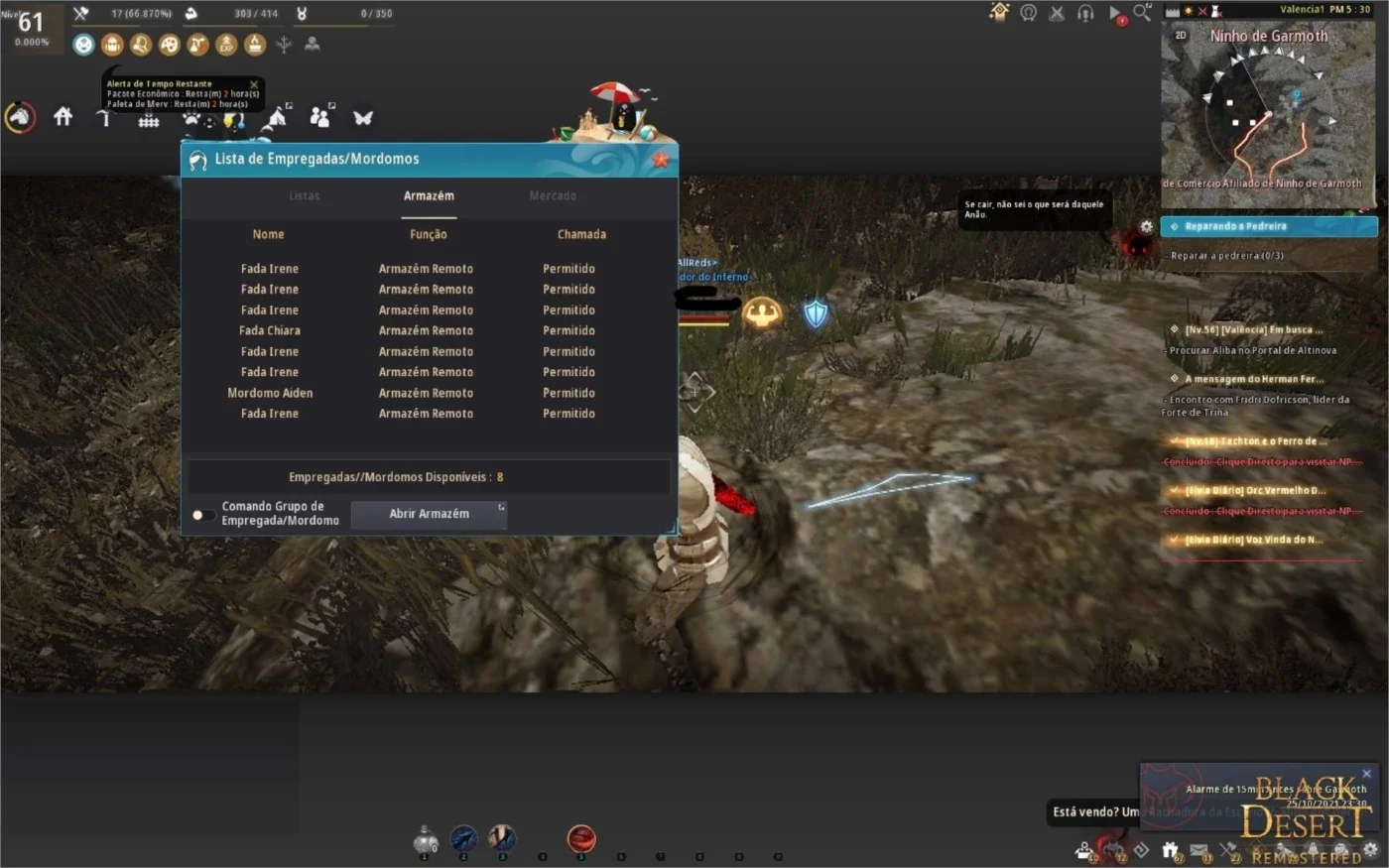Screen dimensions: 1389x868
Task: Toggle Comando Grupo de Empregada/Mordomo switch
Action: [202, 515]
